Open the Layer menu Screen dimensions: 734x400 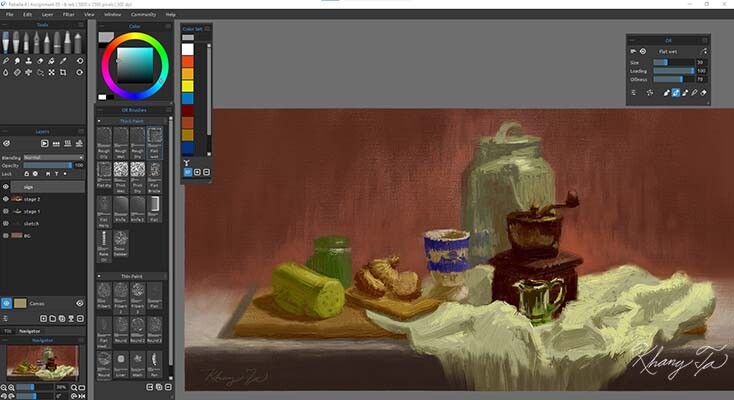pos(47,15)
